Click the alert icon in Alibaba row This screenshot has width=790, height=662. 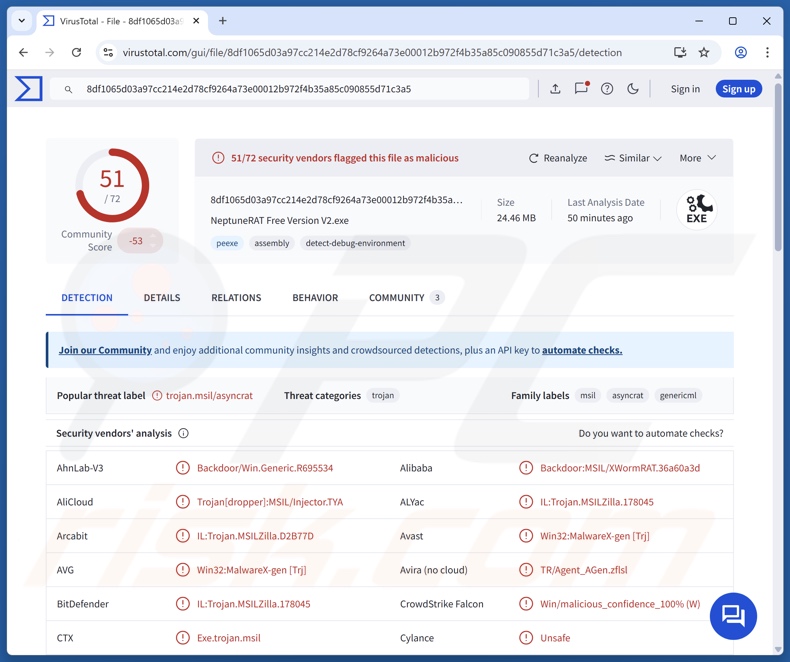[x=526, y=468]
